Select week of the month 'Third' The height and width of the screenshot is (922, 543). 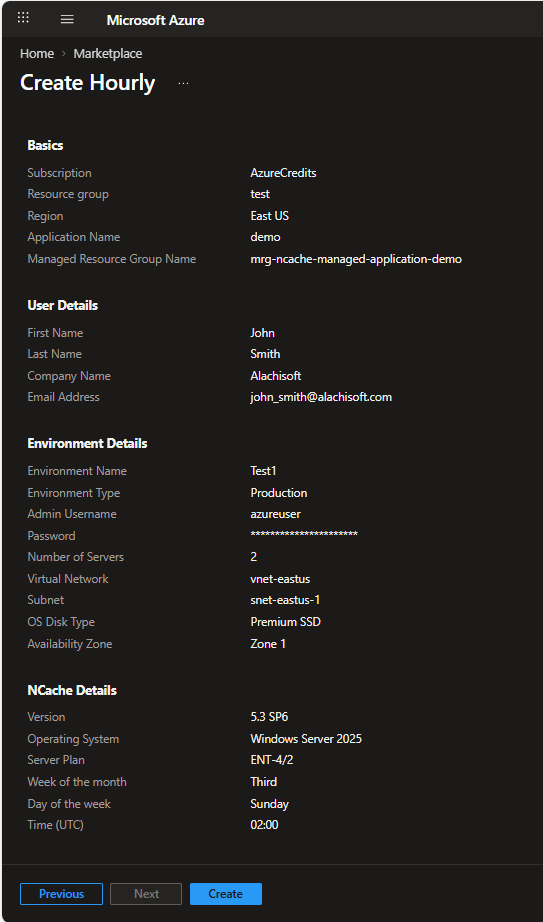pyautogui.click(x=264, y=781)
